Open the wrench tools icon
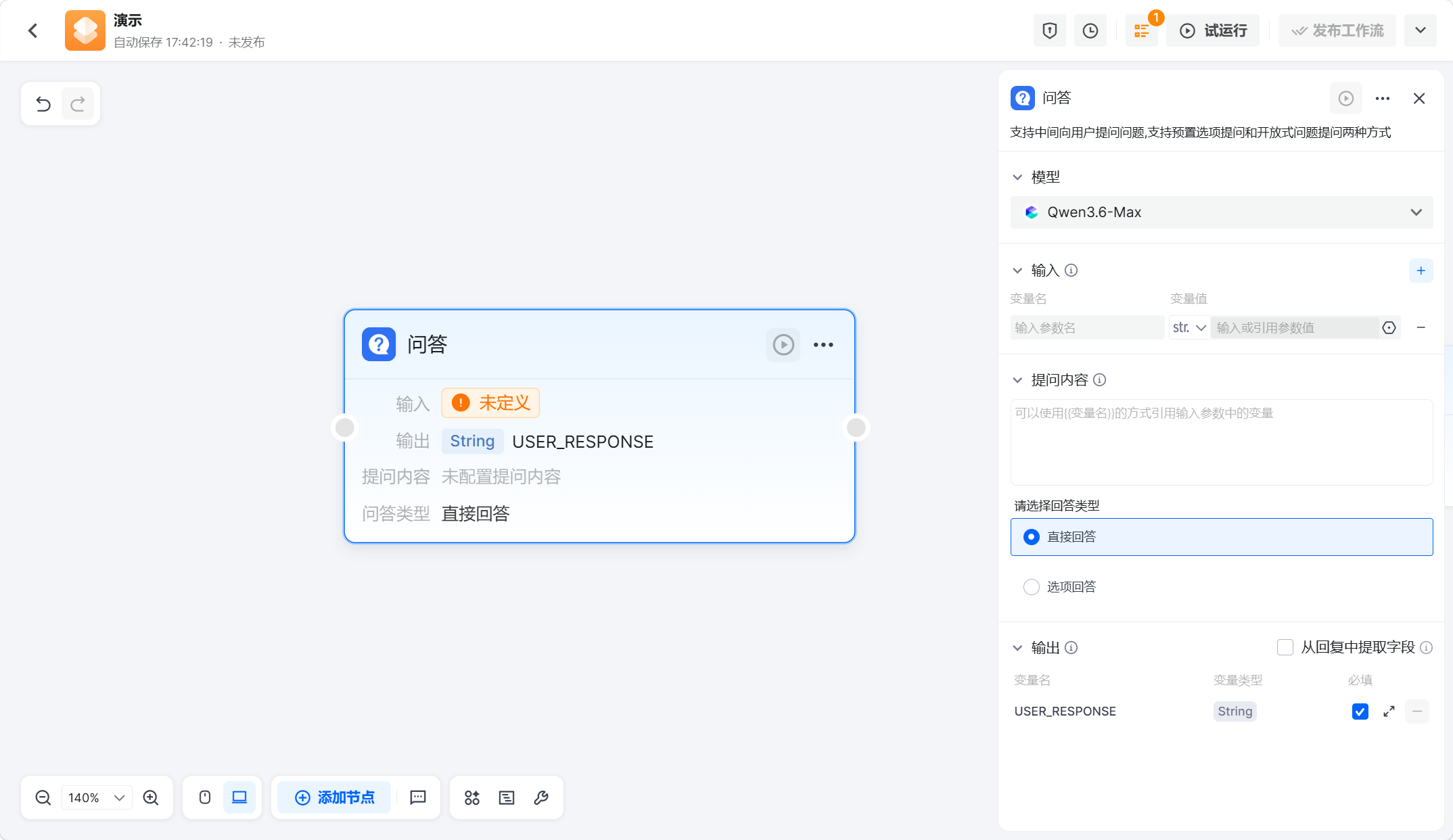 click(541, 797)
